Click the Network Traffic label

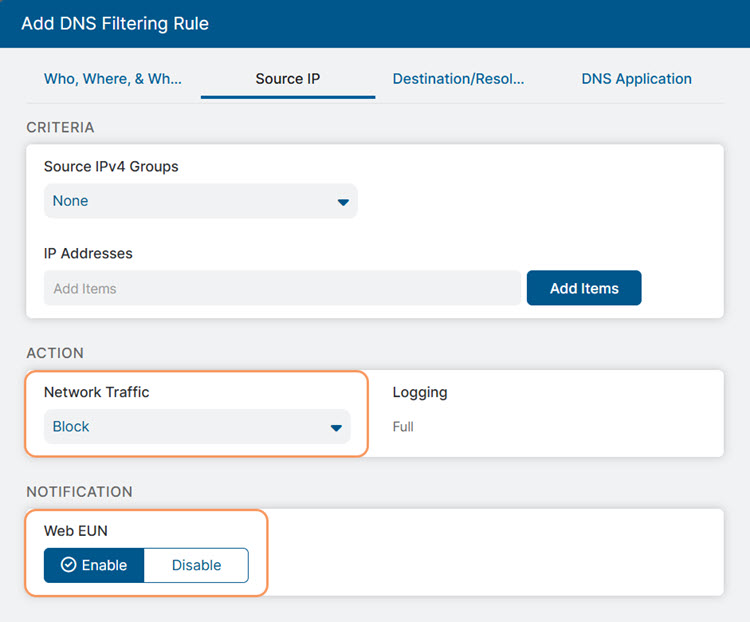click(x=96, y=392)
